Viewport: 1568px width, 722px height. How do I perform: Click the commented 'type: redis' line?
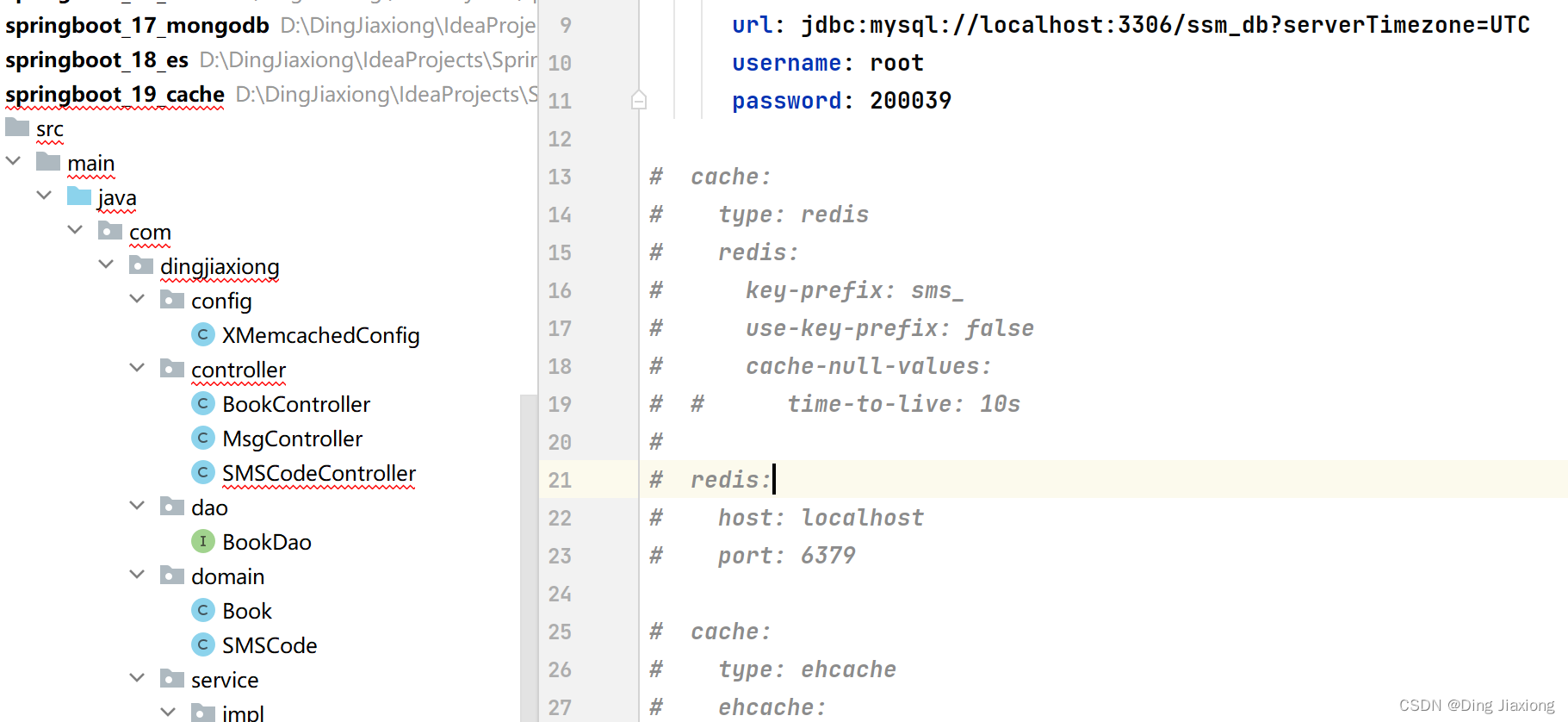(793, 215)
